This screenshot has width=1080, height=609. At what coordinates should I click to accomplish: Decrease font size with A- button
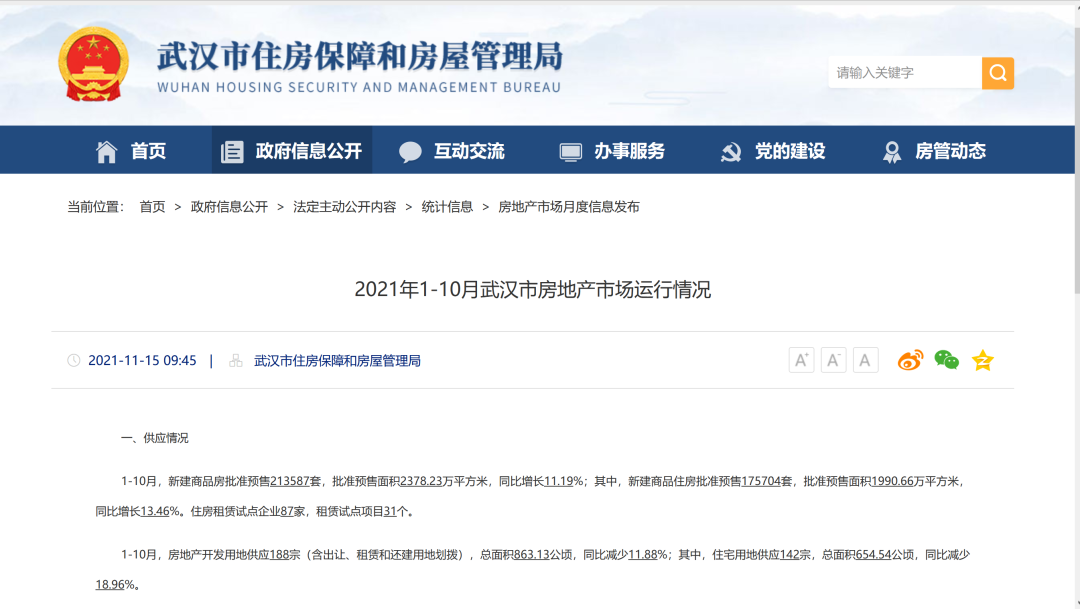point(833,360)
